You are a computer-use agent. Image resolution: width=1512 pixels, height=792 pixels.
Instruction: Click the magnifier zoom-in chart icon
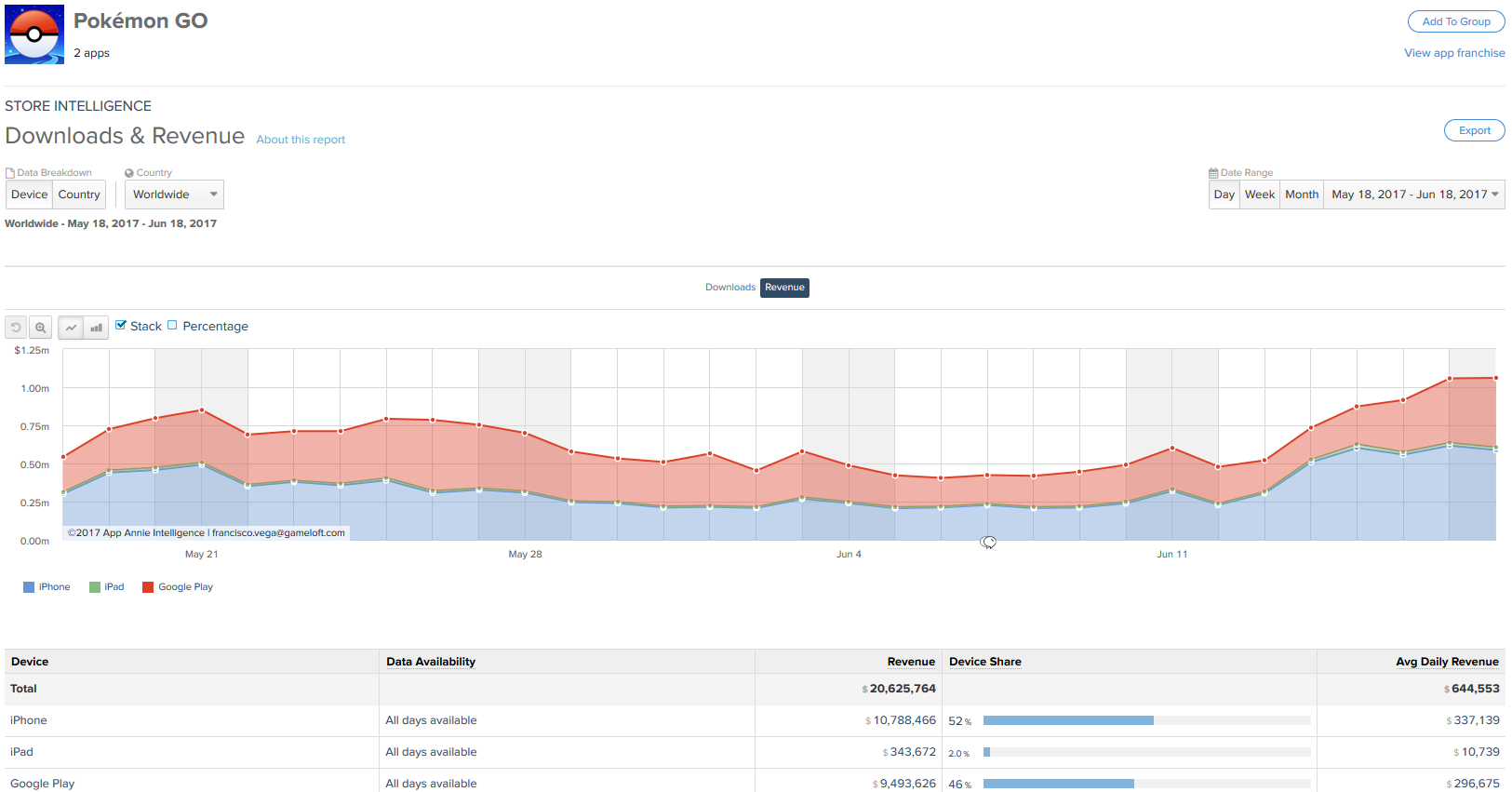(40, 328)
